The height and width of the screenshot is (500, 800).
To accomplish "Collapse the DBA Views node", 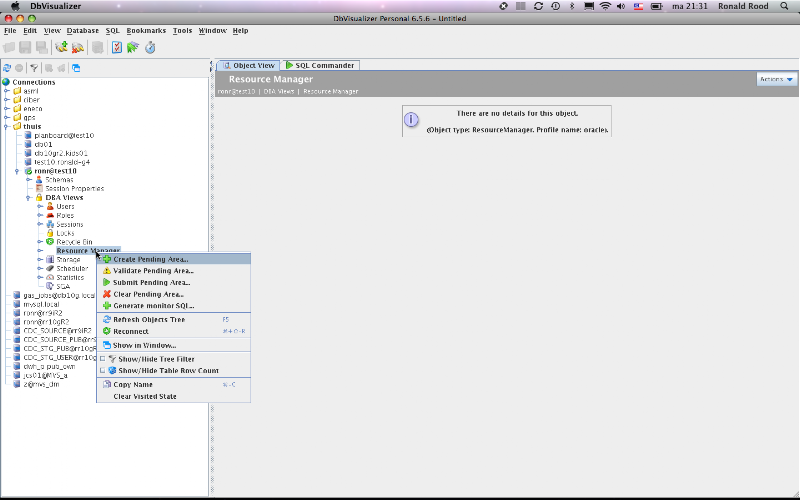I will coord(29,197).
